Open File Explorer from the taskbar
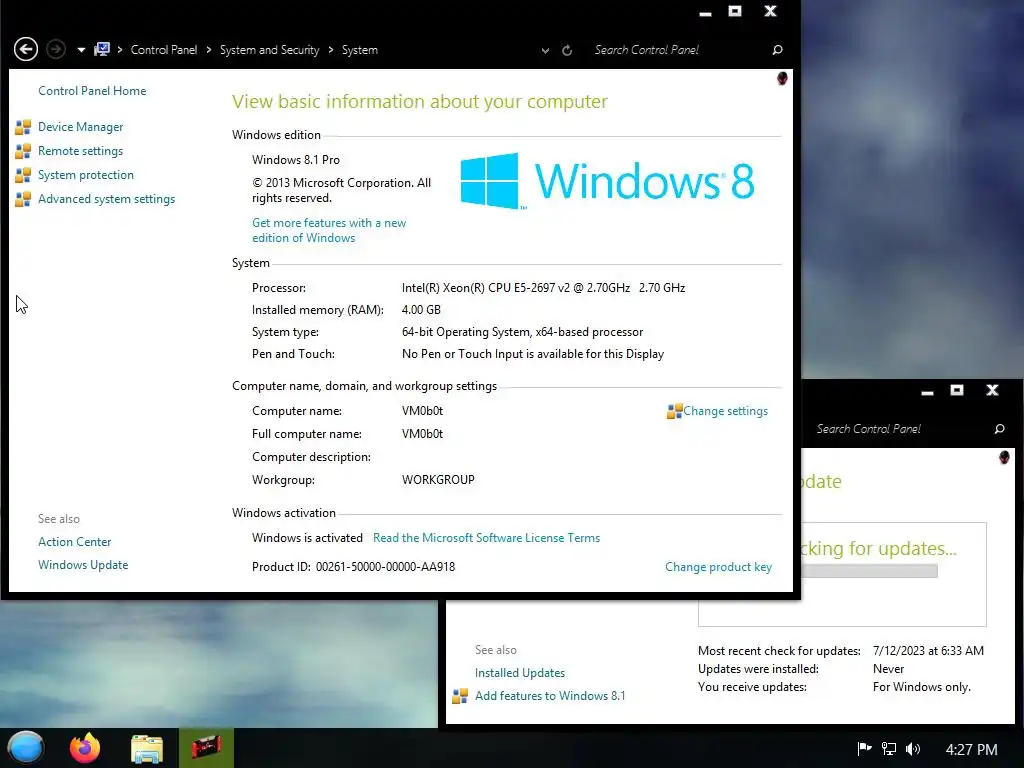 [x=147, y=749]
